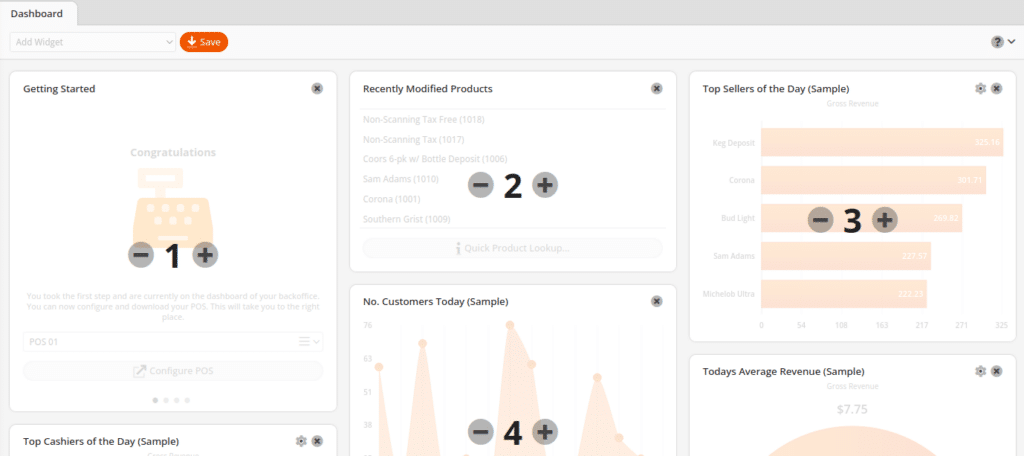Screen dimensions: 1024x456
Task: Open Quick Product Lookup
Action: [513, 248]
